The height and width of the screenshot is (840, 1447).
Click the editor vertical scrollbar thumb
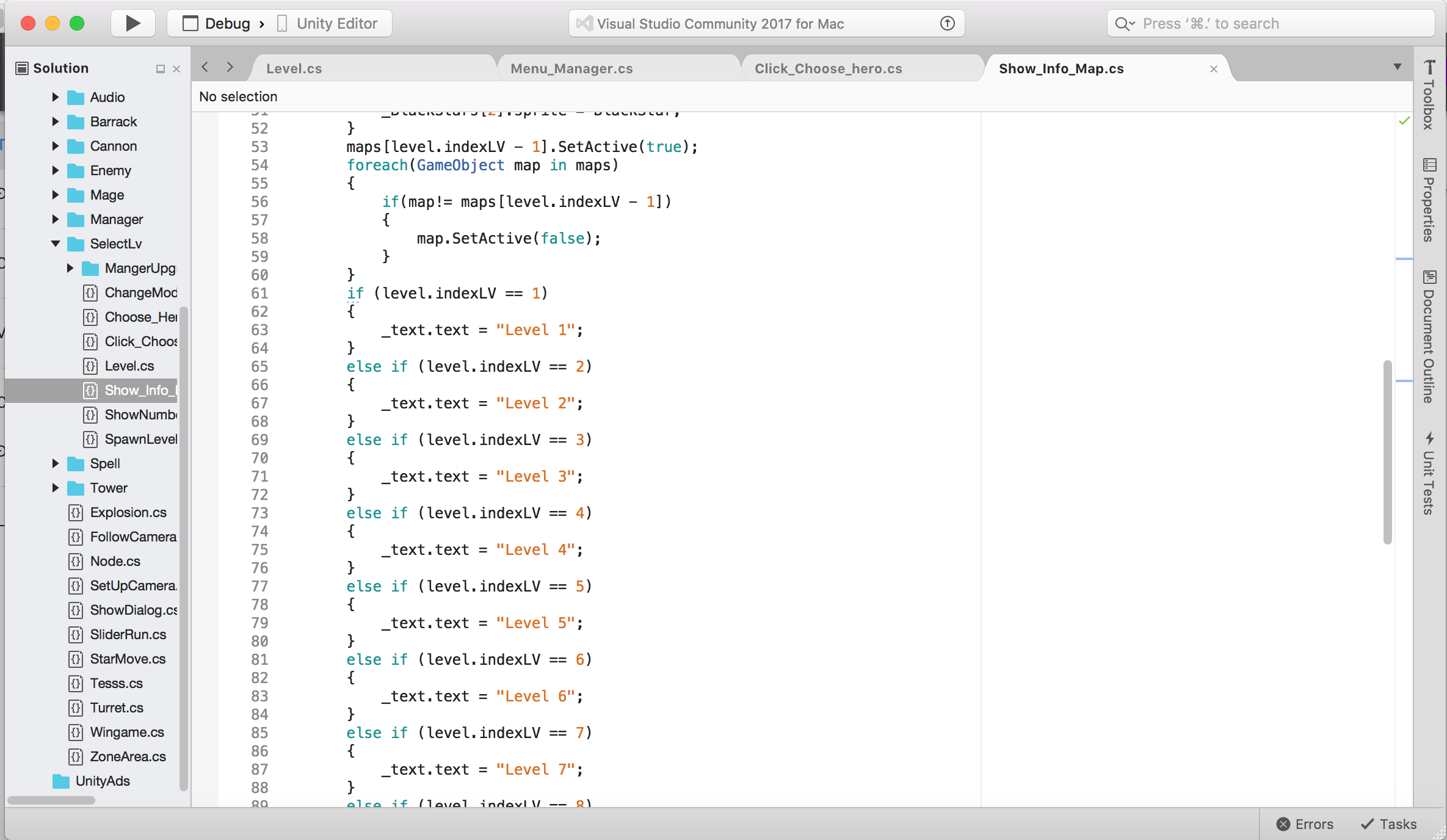point(1387,452)
